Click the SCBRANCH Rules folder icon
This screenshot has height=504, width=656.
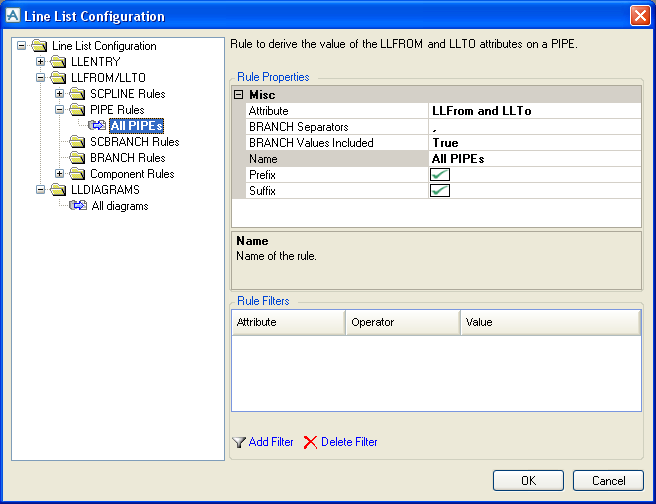tap(78, 142)
